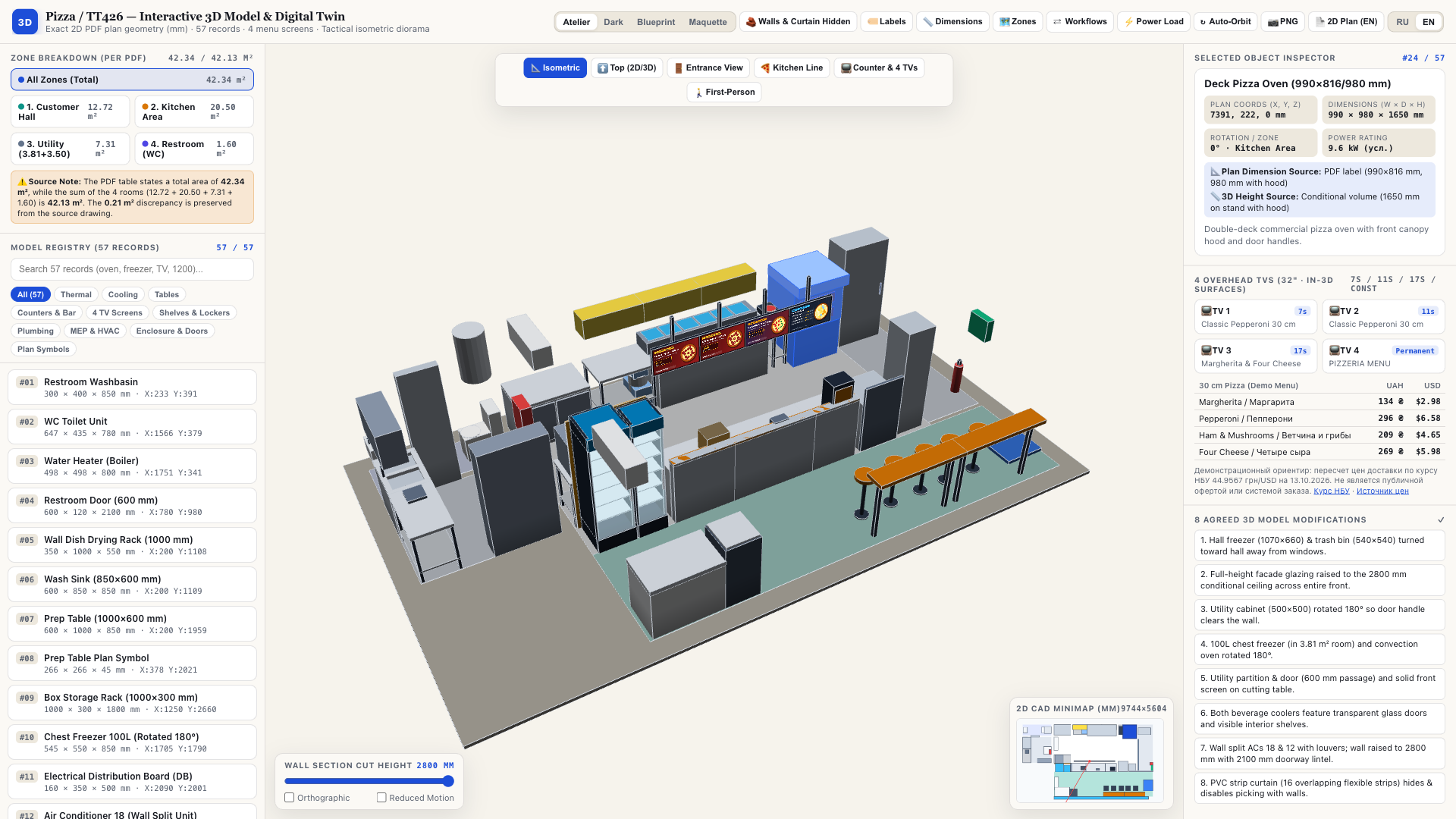Switch to Kitchen Line view
The width and height of the screenshot is (1456, 819).
point(792,68)
